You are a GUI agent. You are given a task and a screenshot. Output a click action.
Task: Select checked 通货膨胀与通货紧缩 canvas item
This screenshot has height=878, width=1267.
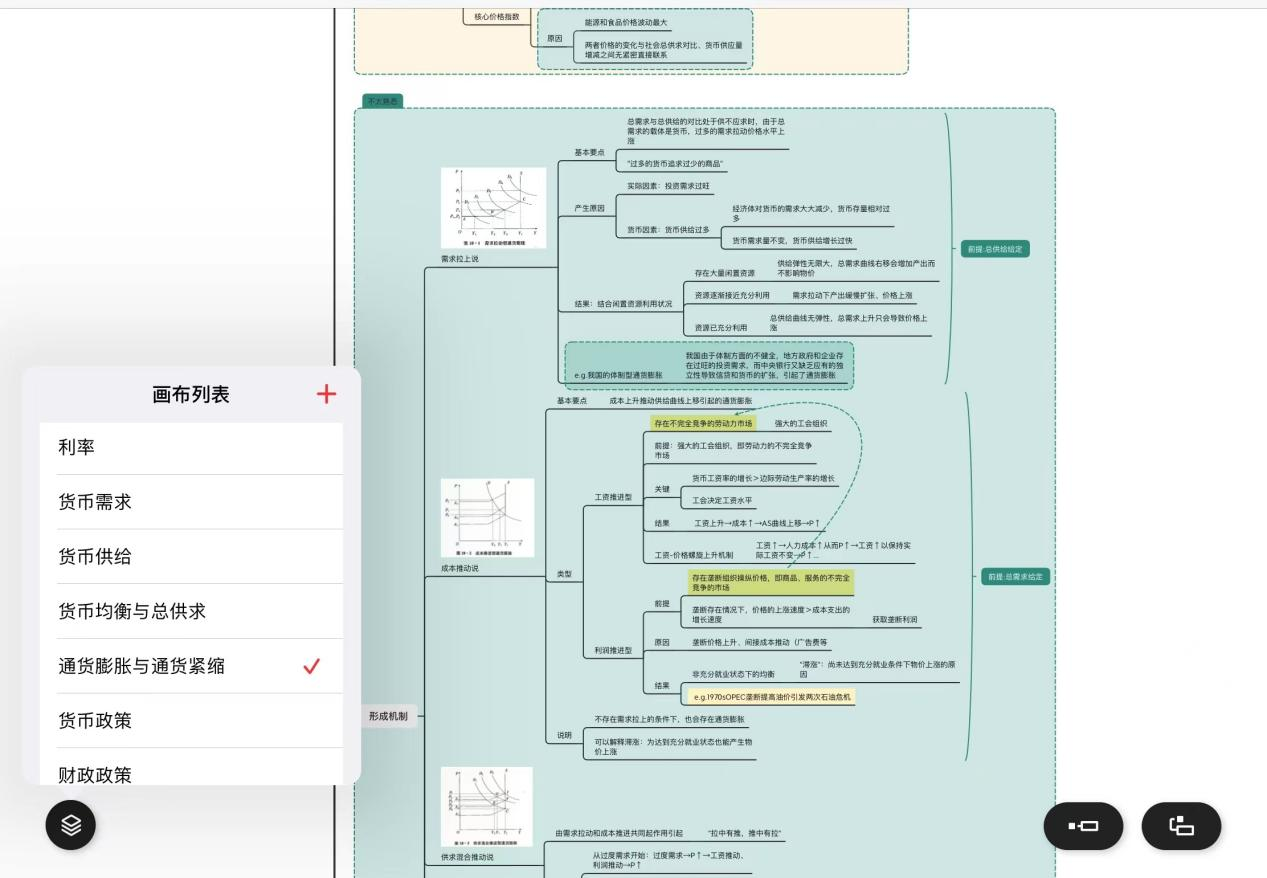click(191, 666)
